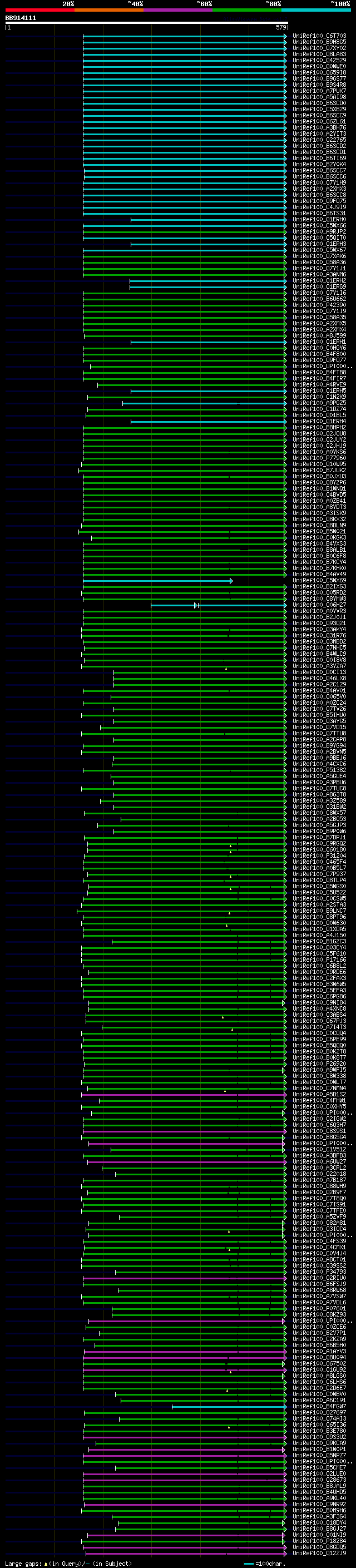Open hit UniRef100_B9H8G5
Screen dimensions: 356x1568
[x=319, y=42]
